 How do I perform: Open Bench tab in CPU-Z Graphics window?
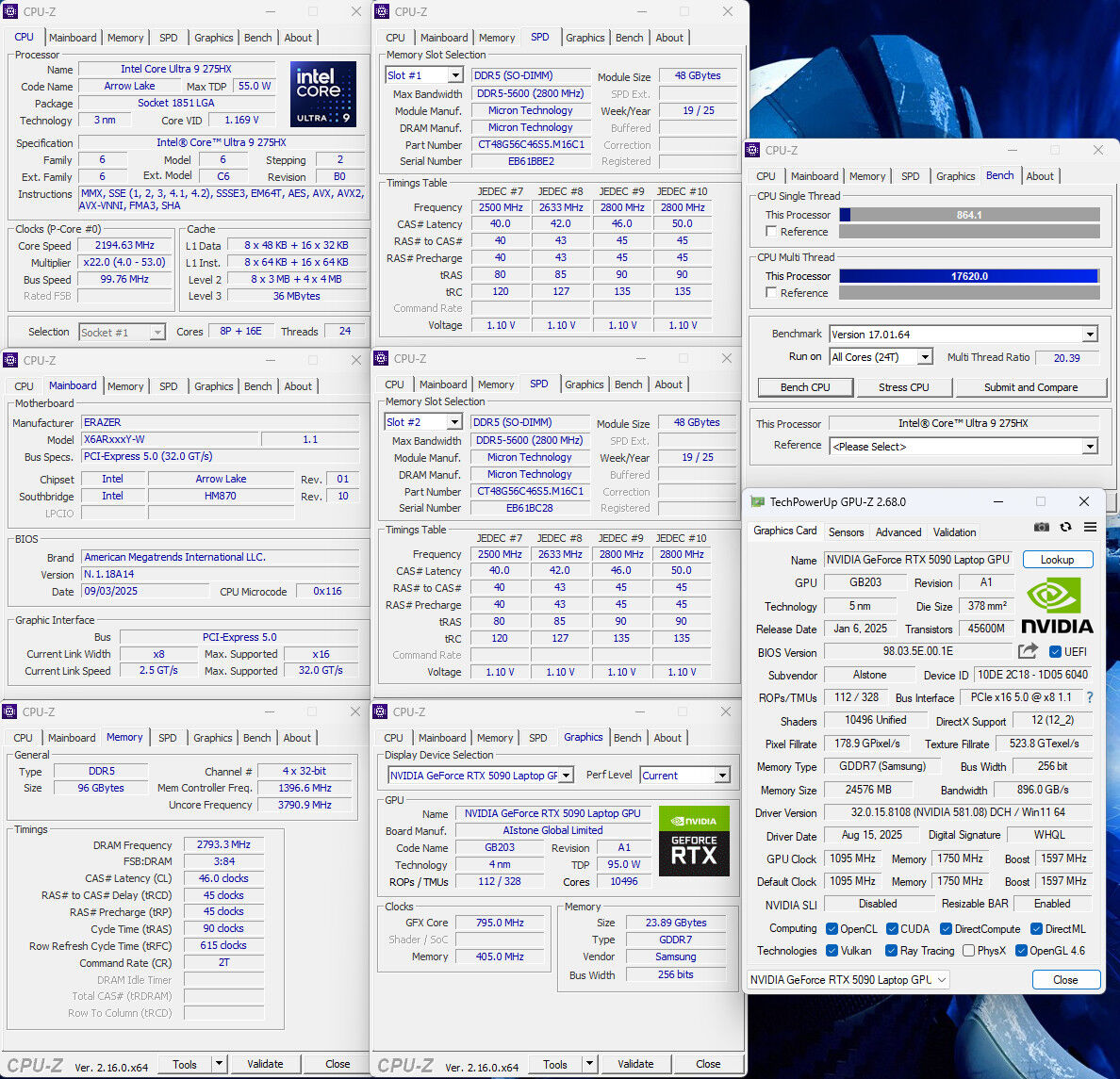point(627,738)
